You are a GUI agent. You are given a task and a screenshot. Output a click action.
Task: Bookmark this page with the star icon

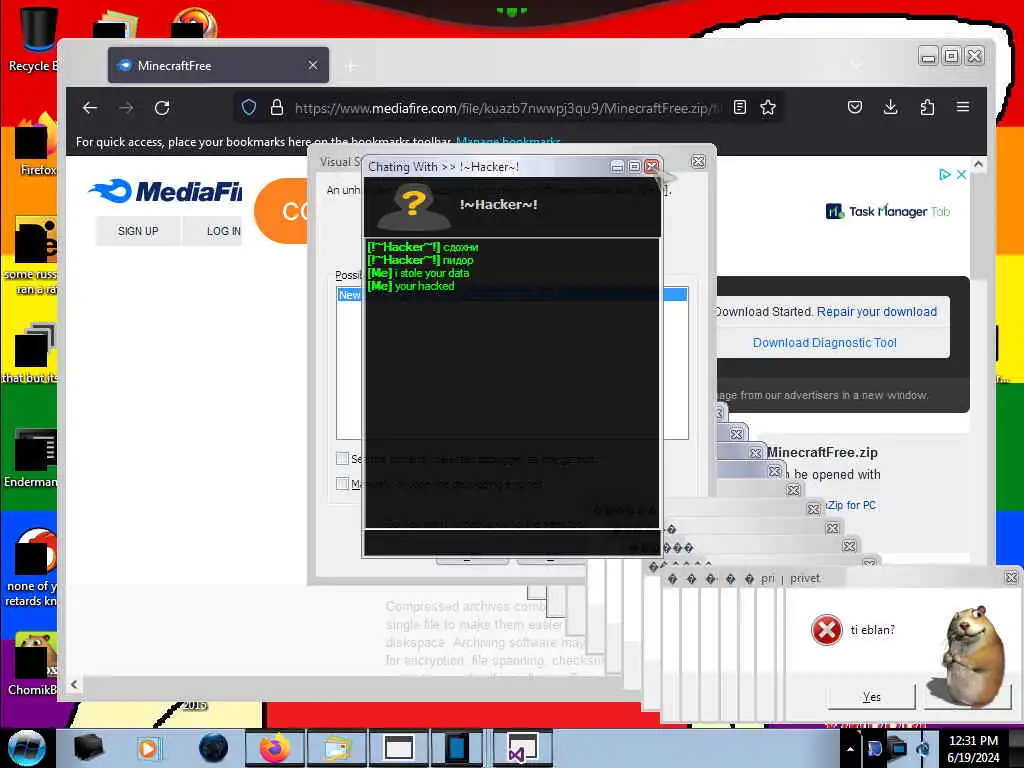768,107
